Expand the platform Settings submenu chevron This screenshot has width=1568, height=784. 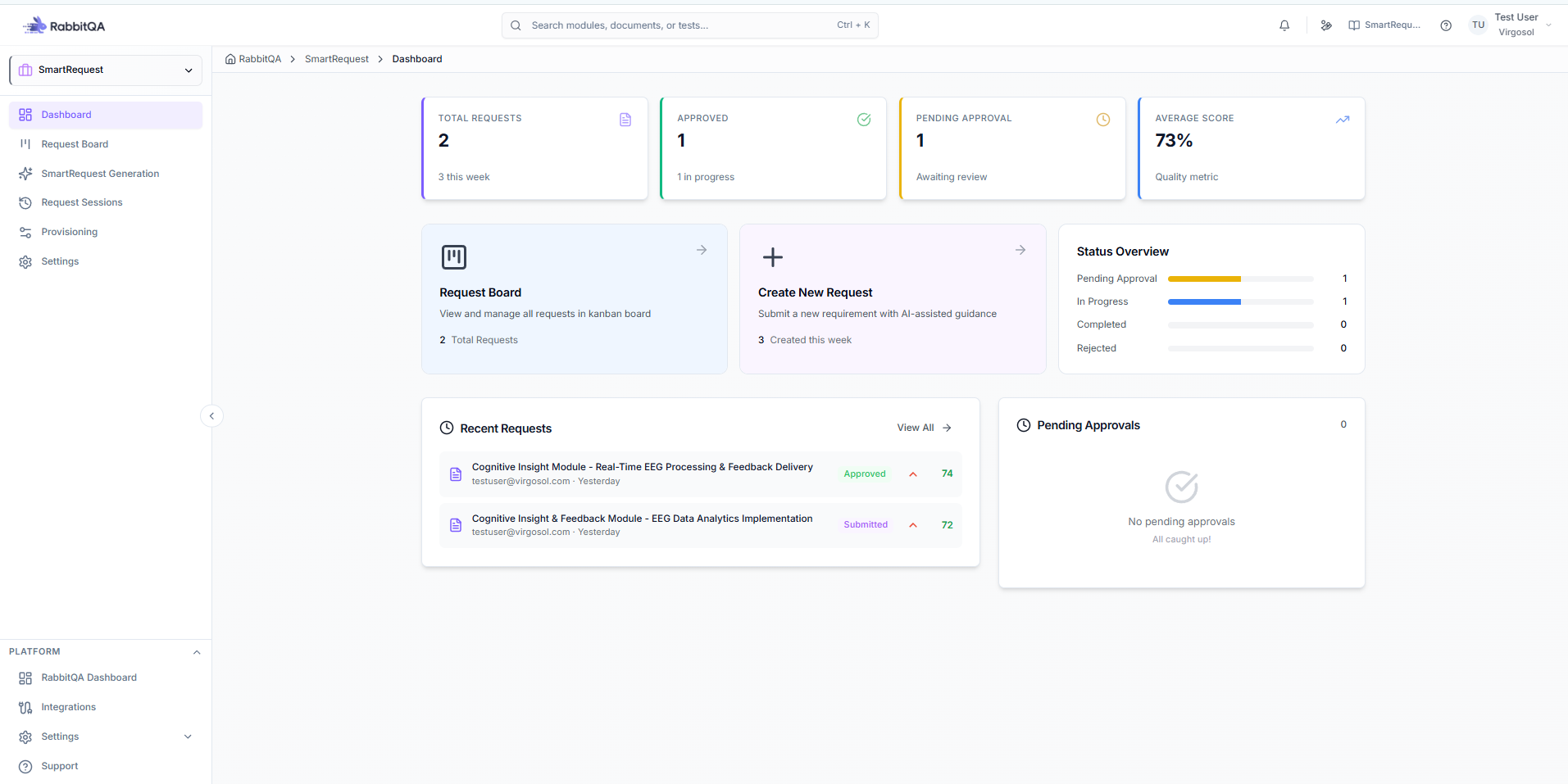point(188,736)
